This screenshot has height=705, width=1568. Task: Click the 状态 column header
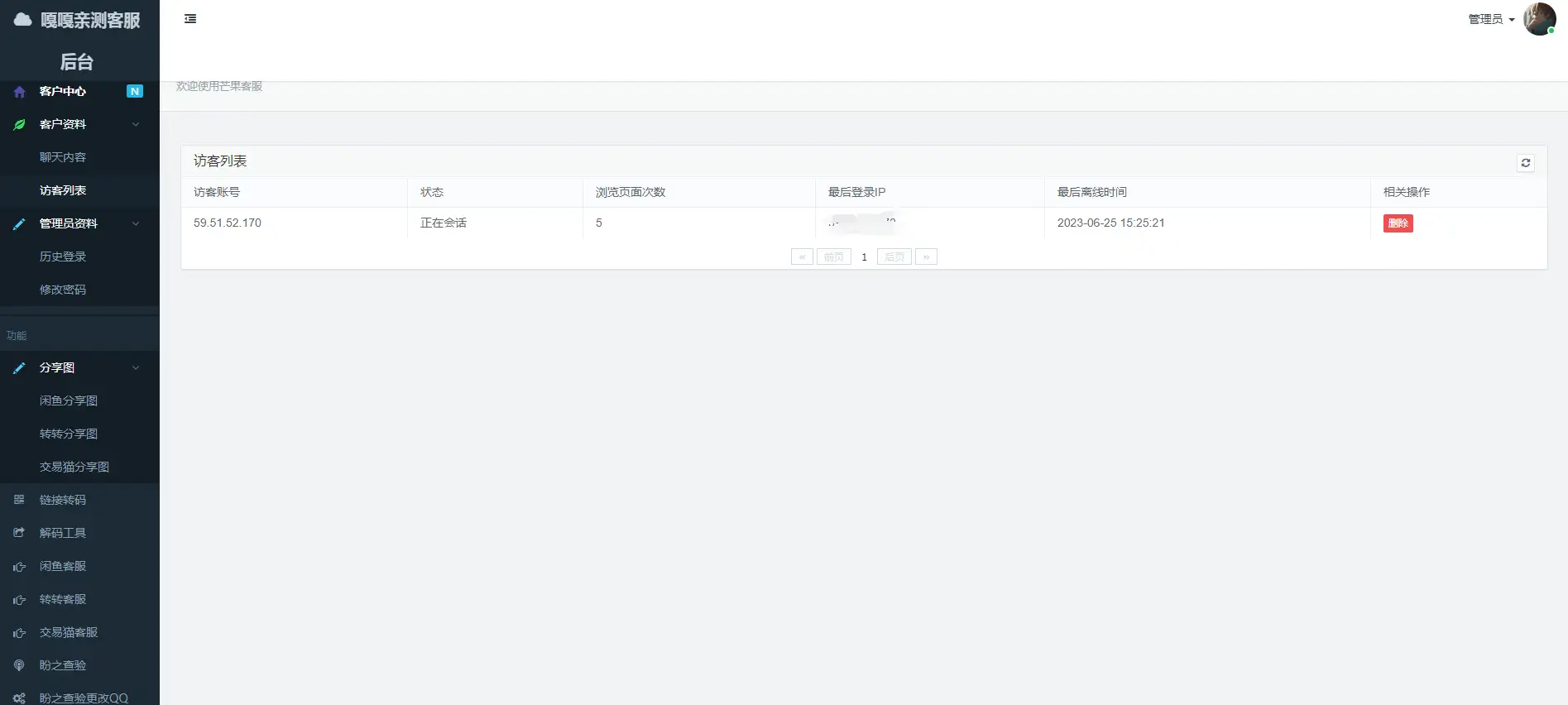click(x=432, y=192)
